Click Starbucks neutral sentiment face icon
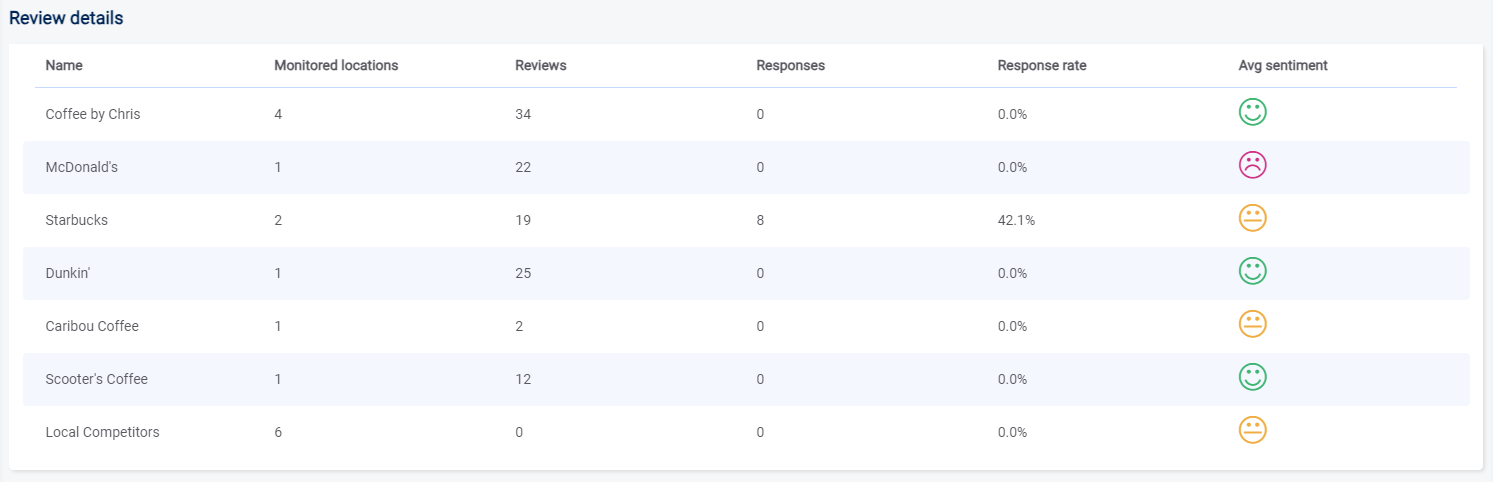This screenshot has width=1493, height=482. 1252,218
